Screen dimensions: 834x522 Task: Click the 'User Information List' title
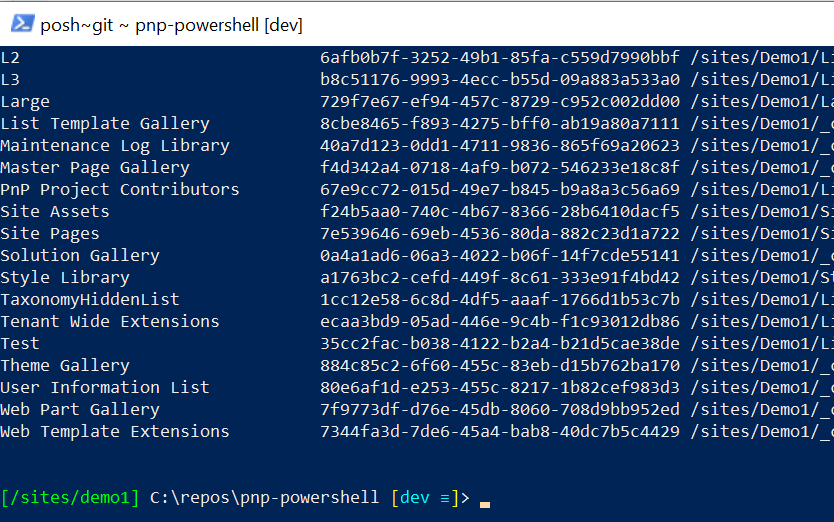[x=105, y=387]
